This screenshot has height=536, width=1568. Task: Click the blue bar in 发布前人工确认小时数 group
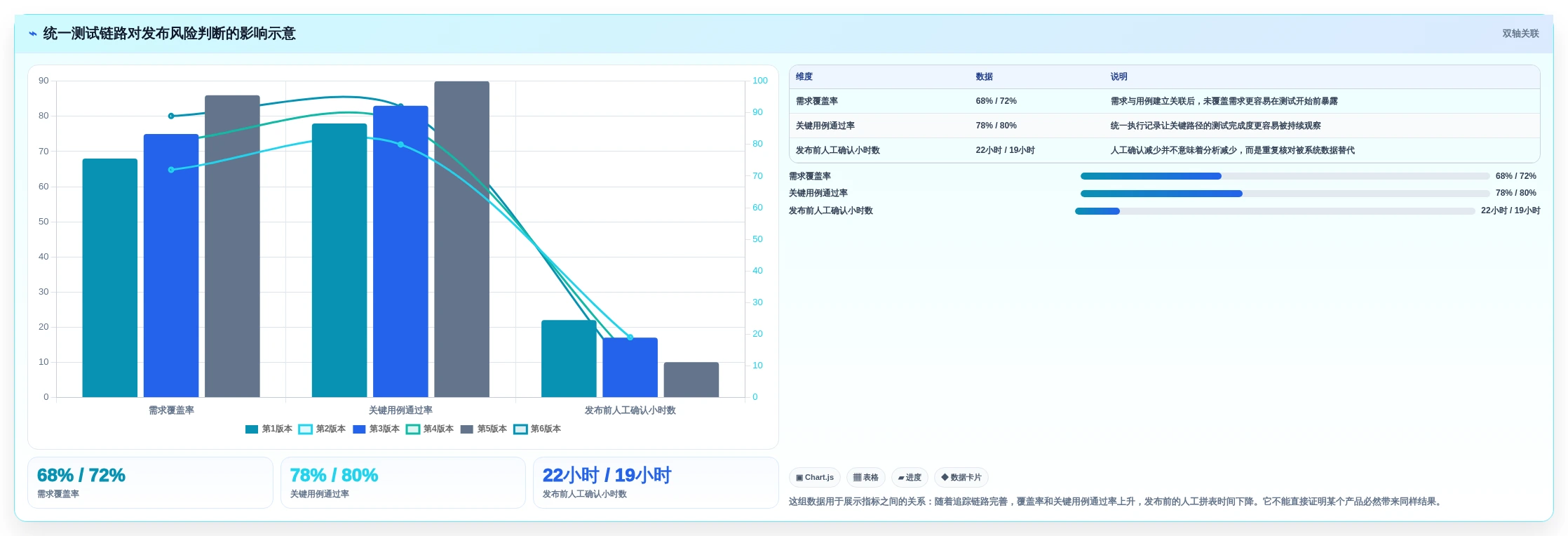click(630, 368)
